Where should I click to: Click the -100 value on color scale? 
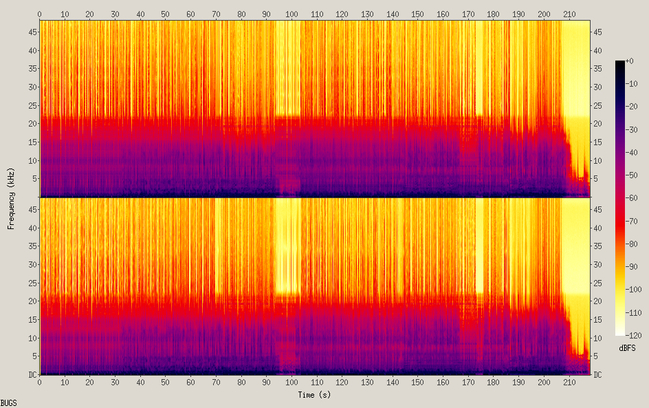click(634, 289)
